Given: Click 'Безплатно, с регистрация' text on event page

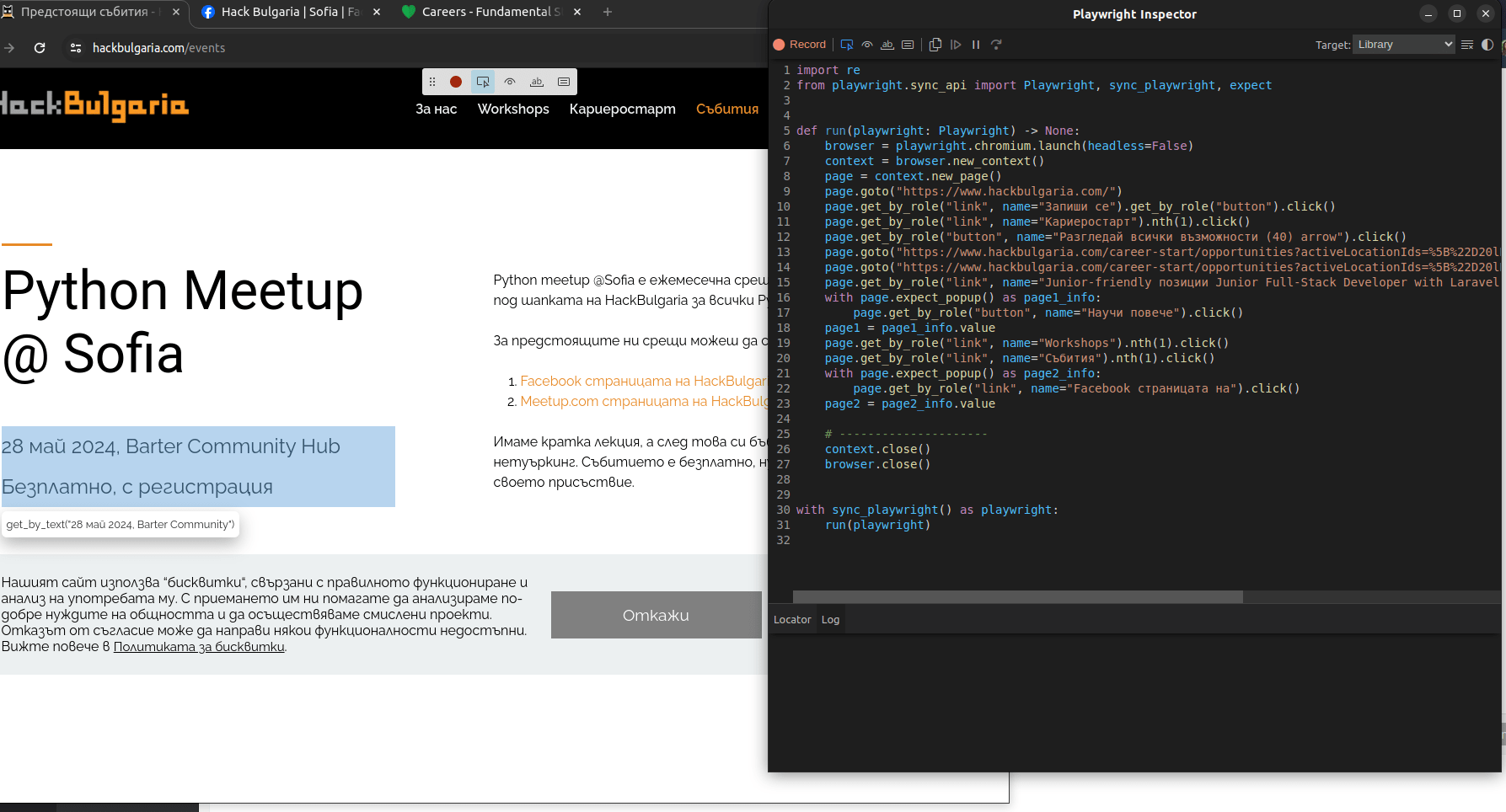Looking at the screenshot, I should pos(137,487).
